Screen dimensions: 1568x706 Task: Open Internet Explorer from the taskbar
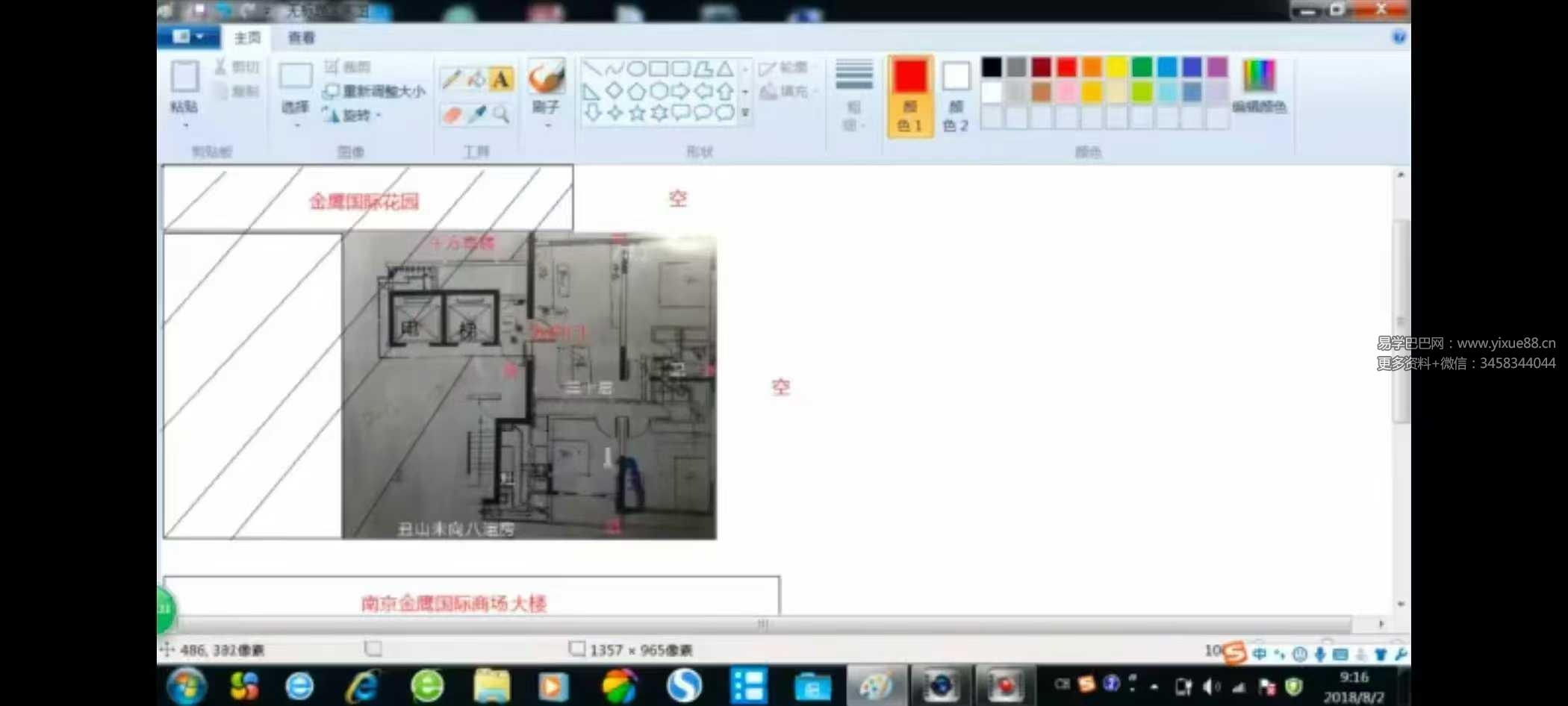pyautogui.click(x=362, y=687)
